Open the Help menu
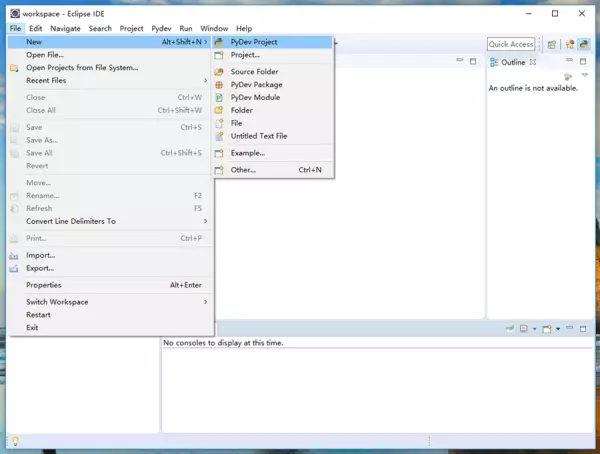 pos(244,28)
